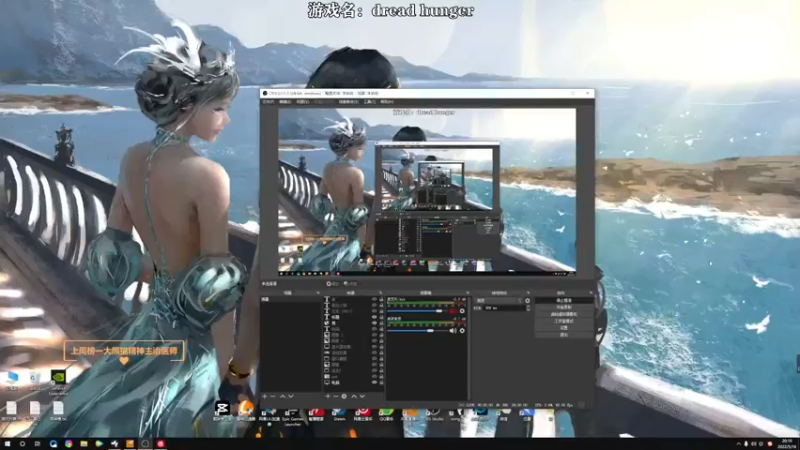Image resolution: width=800 pixels, height=450 pixels.
Task: Open the Edit menu in OBS
Action: coord(285,102)
